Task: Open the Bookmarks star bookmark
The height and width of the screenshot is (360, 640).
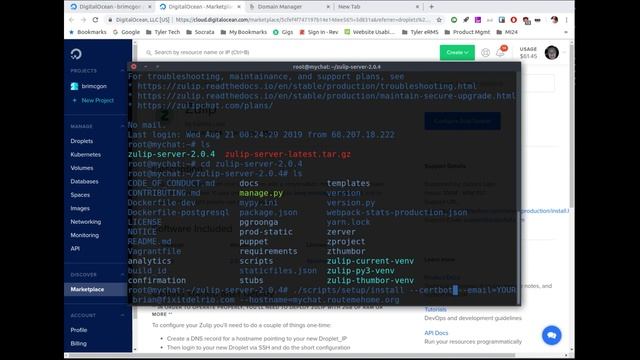Action: [88, 32]
